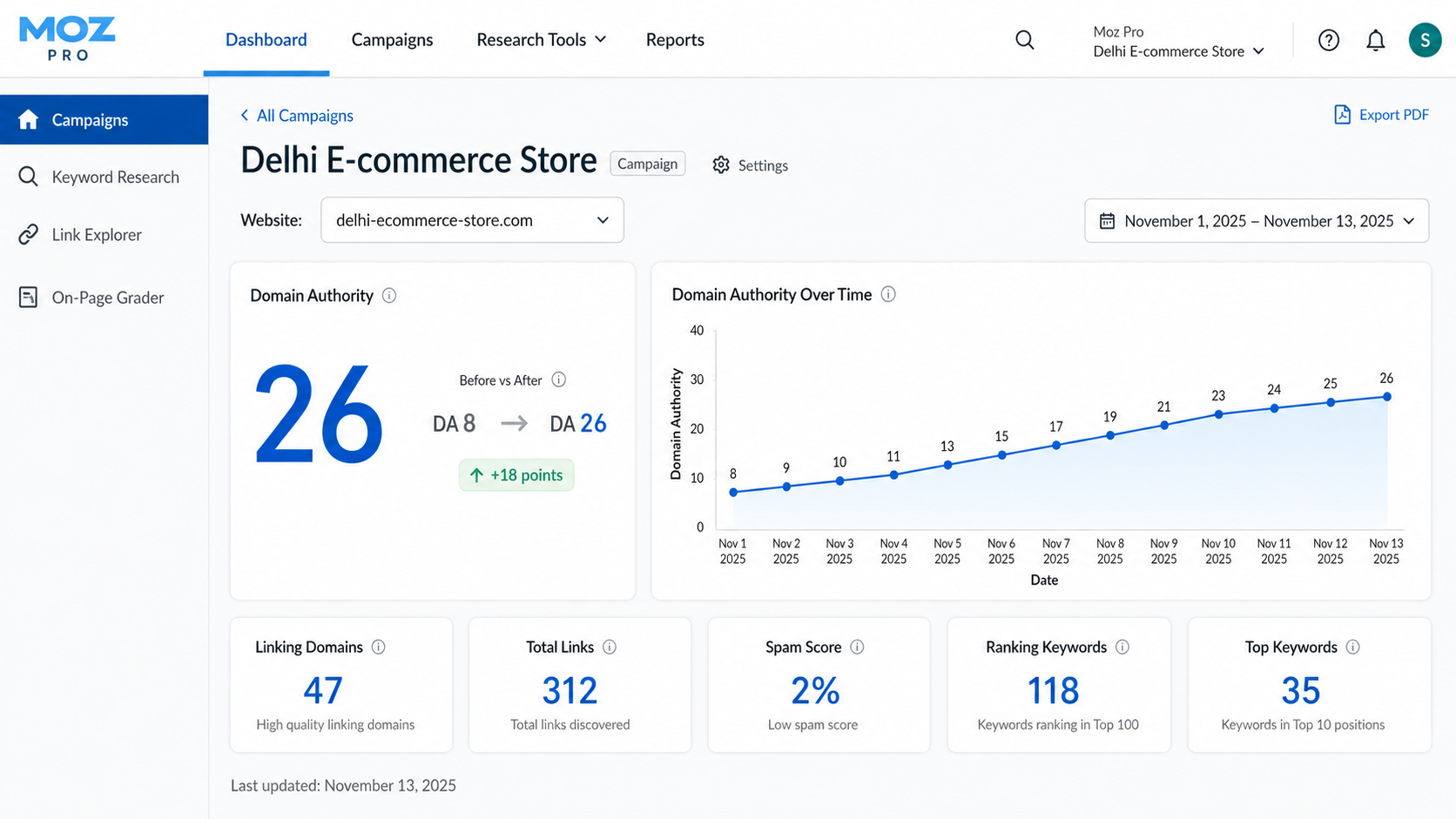
Task: Open the Campaigns tab in the top navigation
Action: (392, 40)
